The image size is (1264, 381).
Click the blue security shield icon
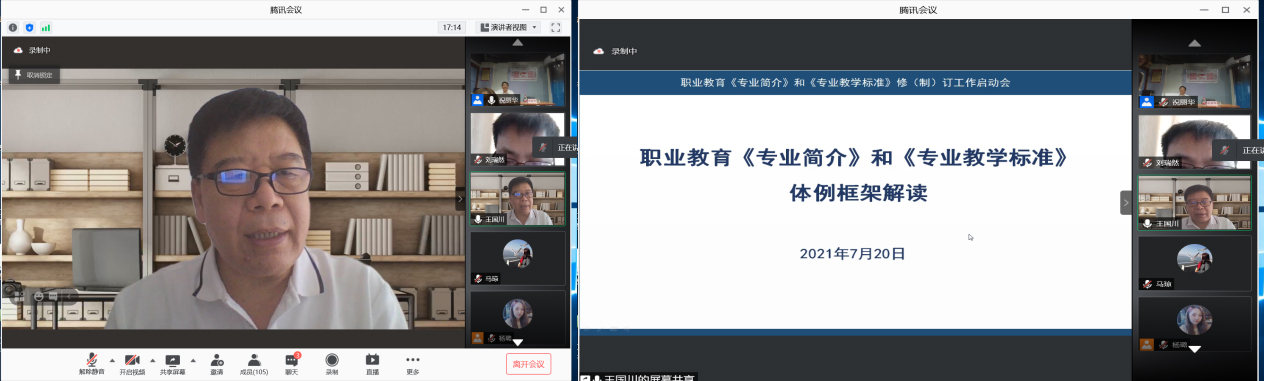[x=29, y=27]
